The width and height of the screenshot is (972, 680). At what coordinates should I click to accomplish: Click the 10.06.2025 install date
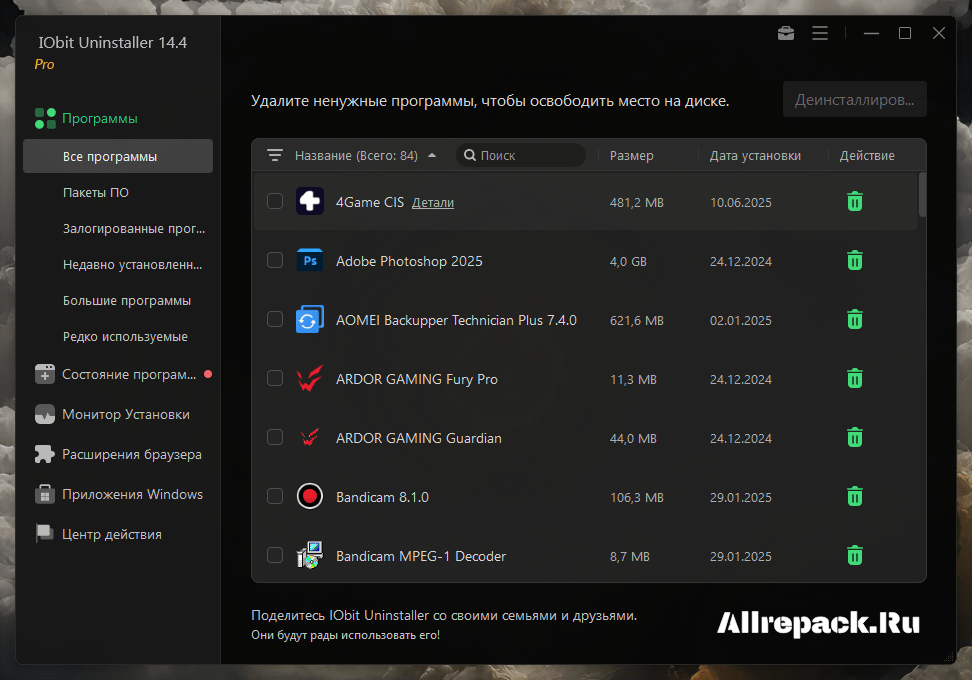(740, 203)
